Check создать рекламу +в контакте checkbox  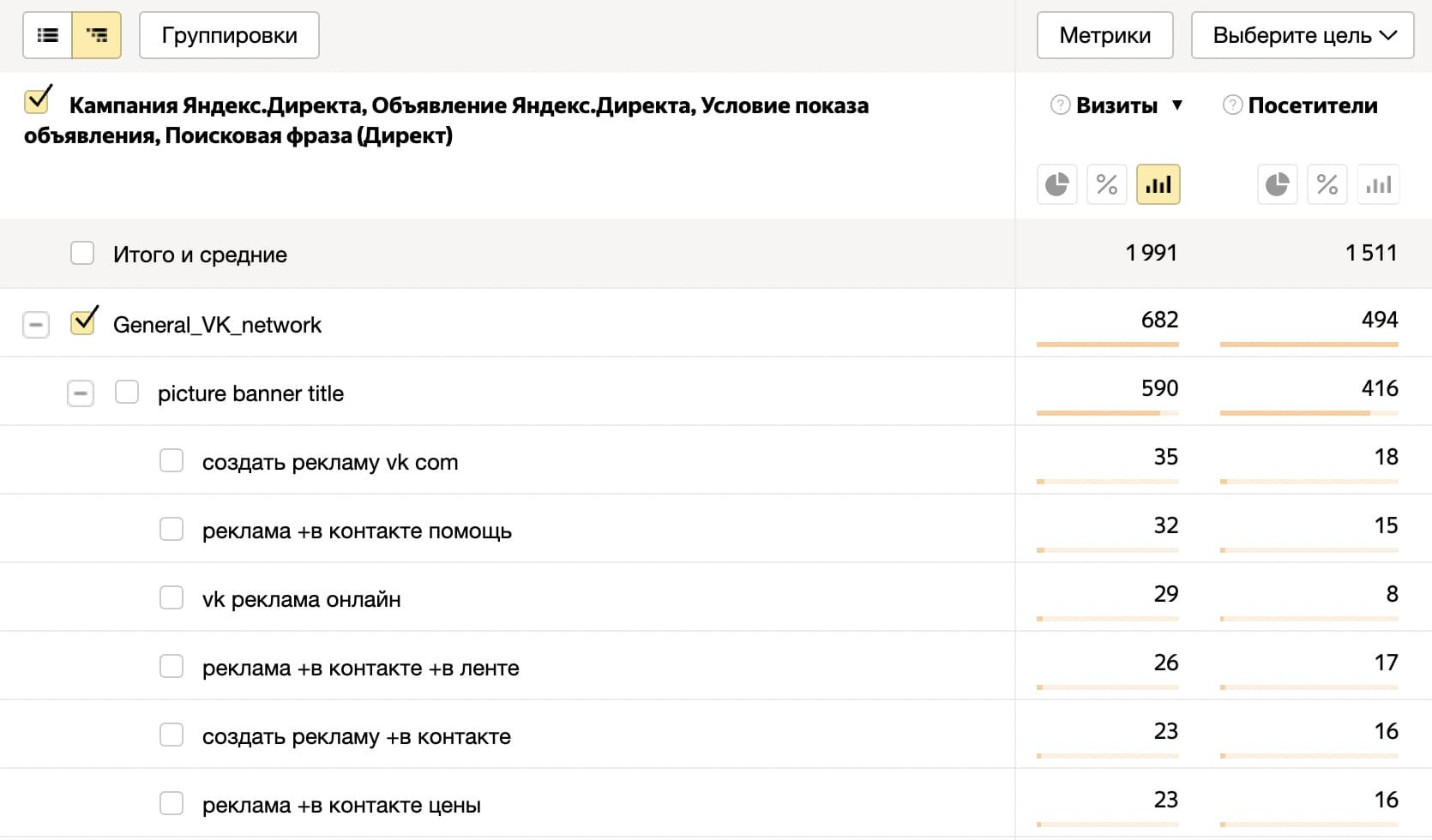pyautogui.click(x=171, y=735)
